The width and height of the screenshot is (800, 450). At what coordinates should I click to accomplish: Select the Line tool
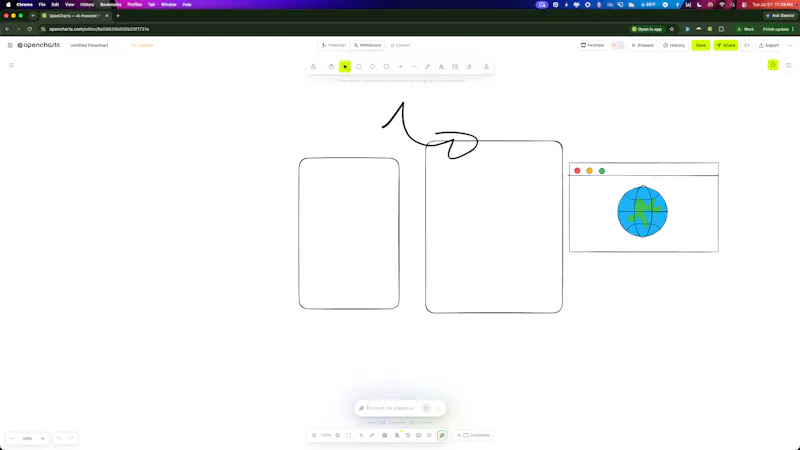tap(414, 67)
